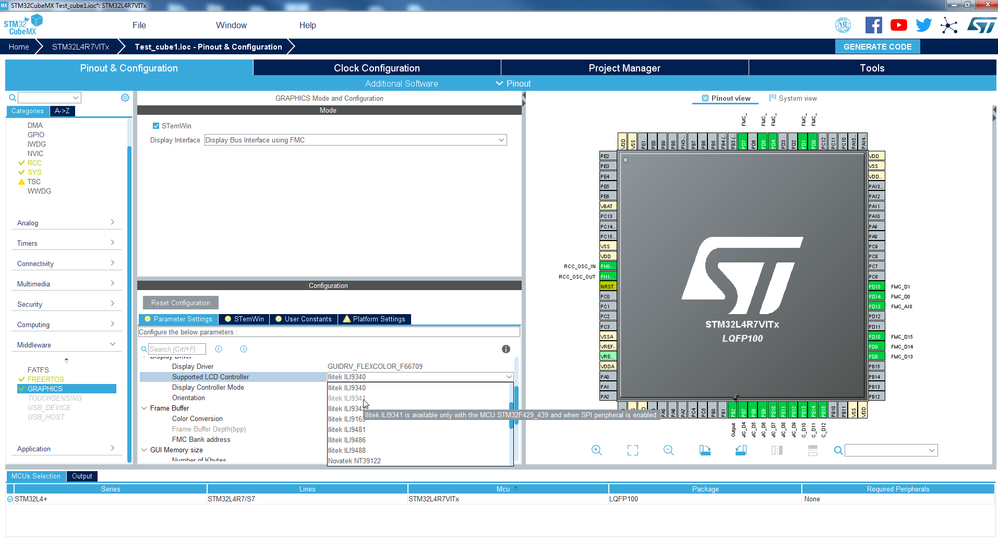Image resolution: width=998 pixels, height=540 pixels.
Task: Switch to the Clock Configuration tab
Action: (377, 68)
